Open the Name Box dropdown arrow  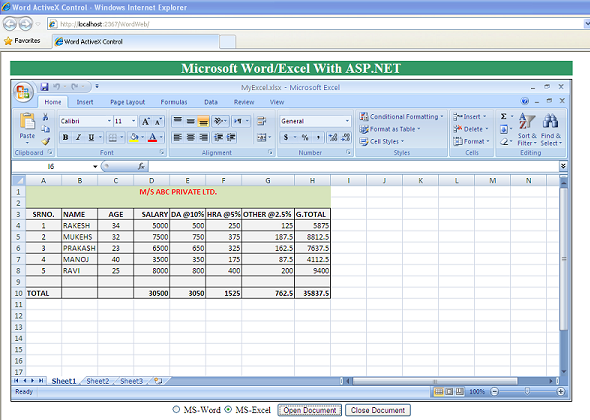(x=95, y=166)
